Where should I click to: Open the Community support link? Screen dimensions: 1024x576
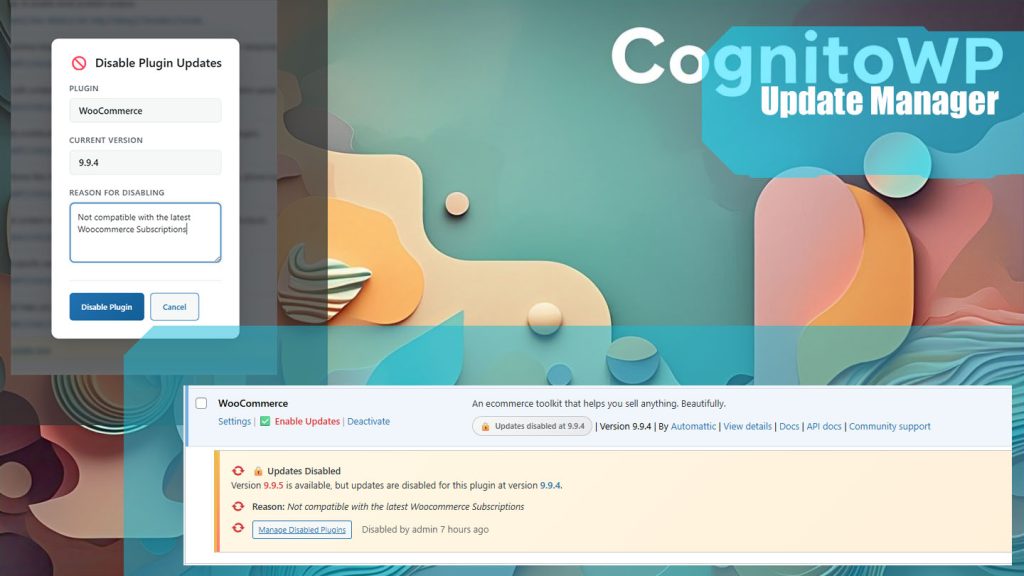[889, 426]
